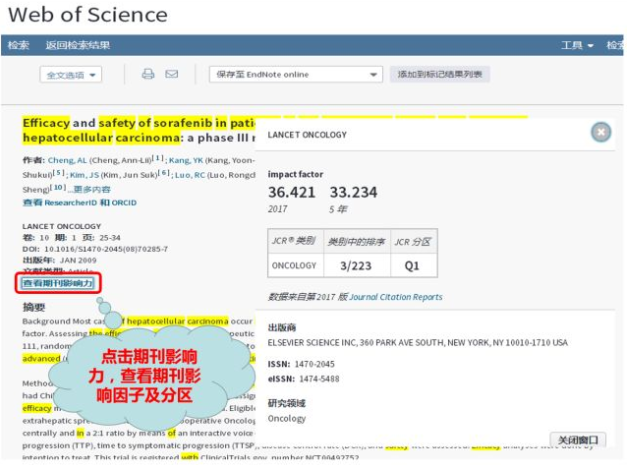Close the Lancet Oncology journal popup

601,132
